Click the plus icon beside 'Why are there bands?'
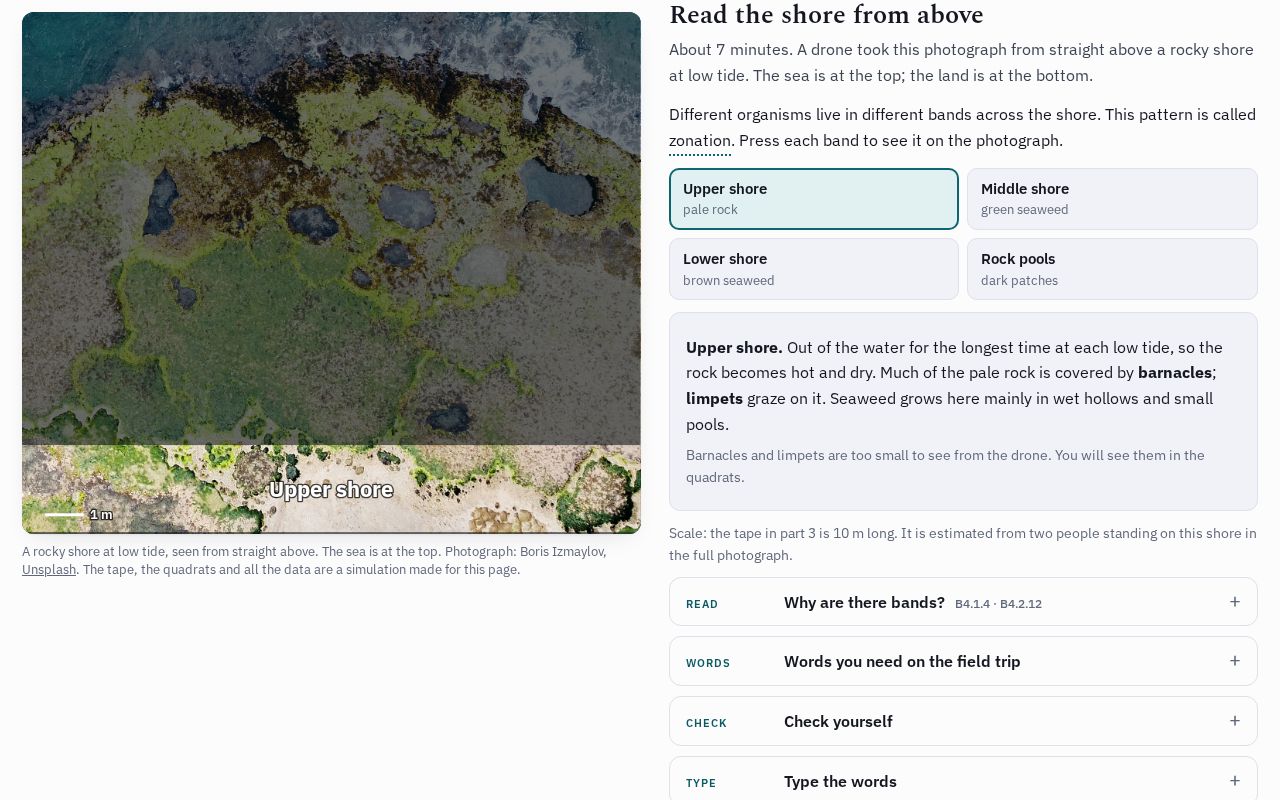 tap(1235, 602)
